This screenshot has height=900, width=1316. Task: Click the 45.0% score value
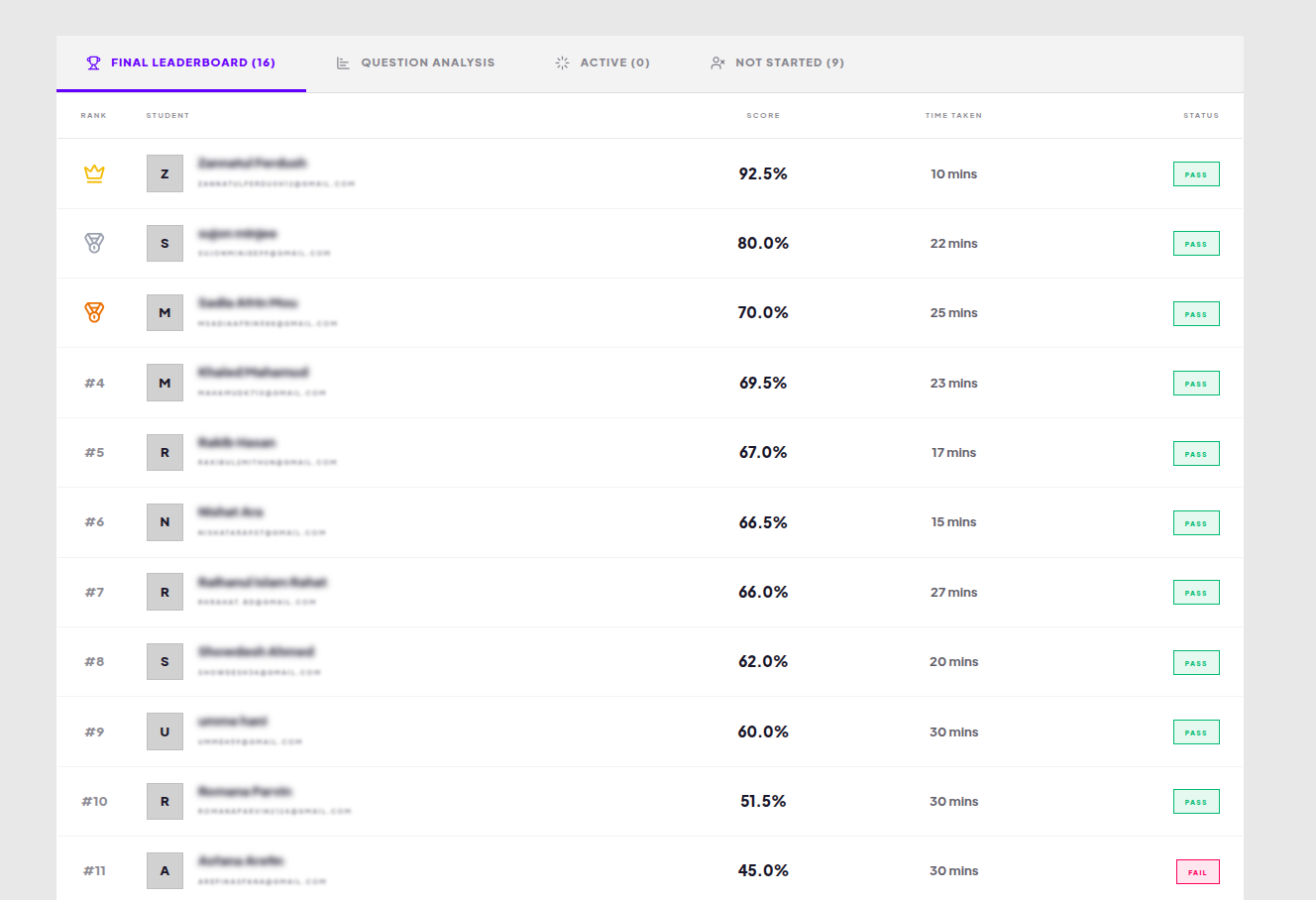(763, 870)
